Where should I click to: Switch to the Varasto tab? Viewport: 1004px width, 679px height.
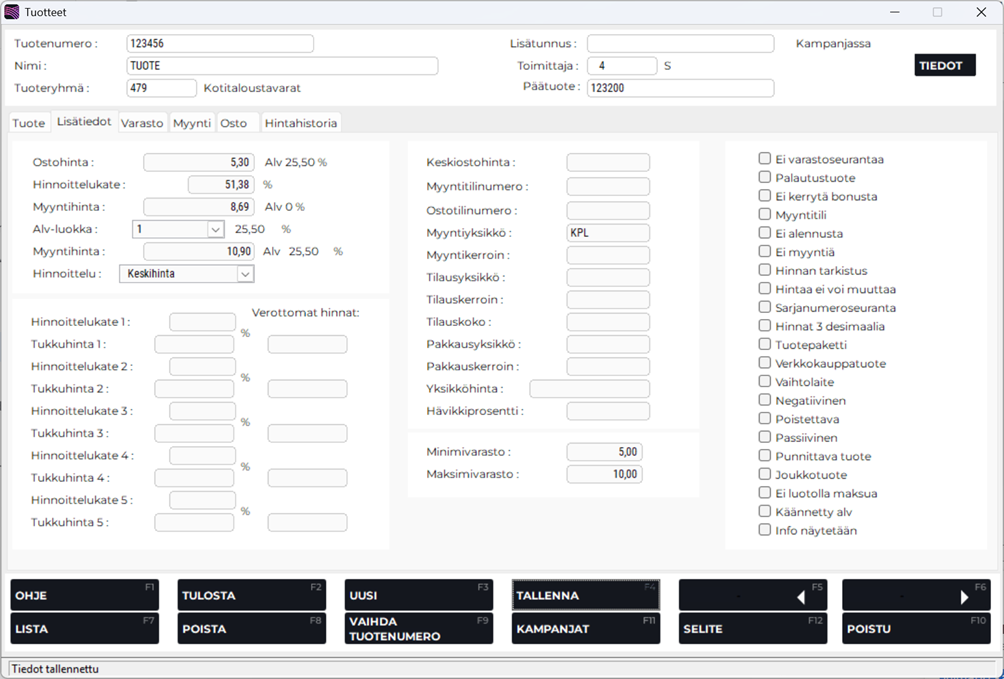click(143, 123)
